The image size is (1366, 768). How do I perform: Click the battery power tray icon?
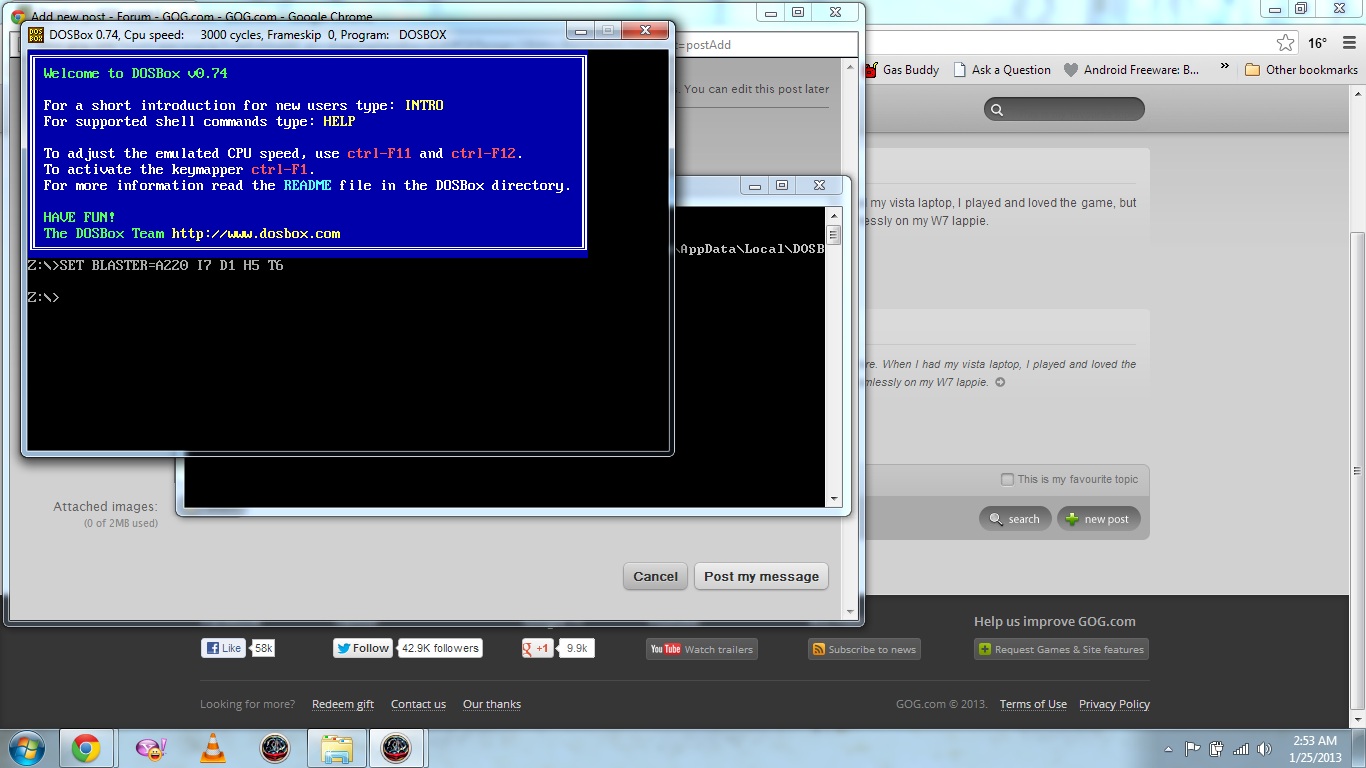(x=1217, y=748)
